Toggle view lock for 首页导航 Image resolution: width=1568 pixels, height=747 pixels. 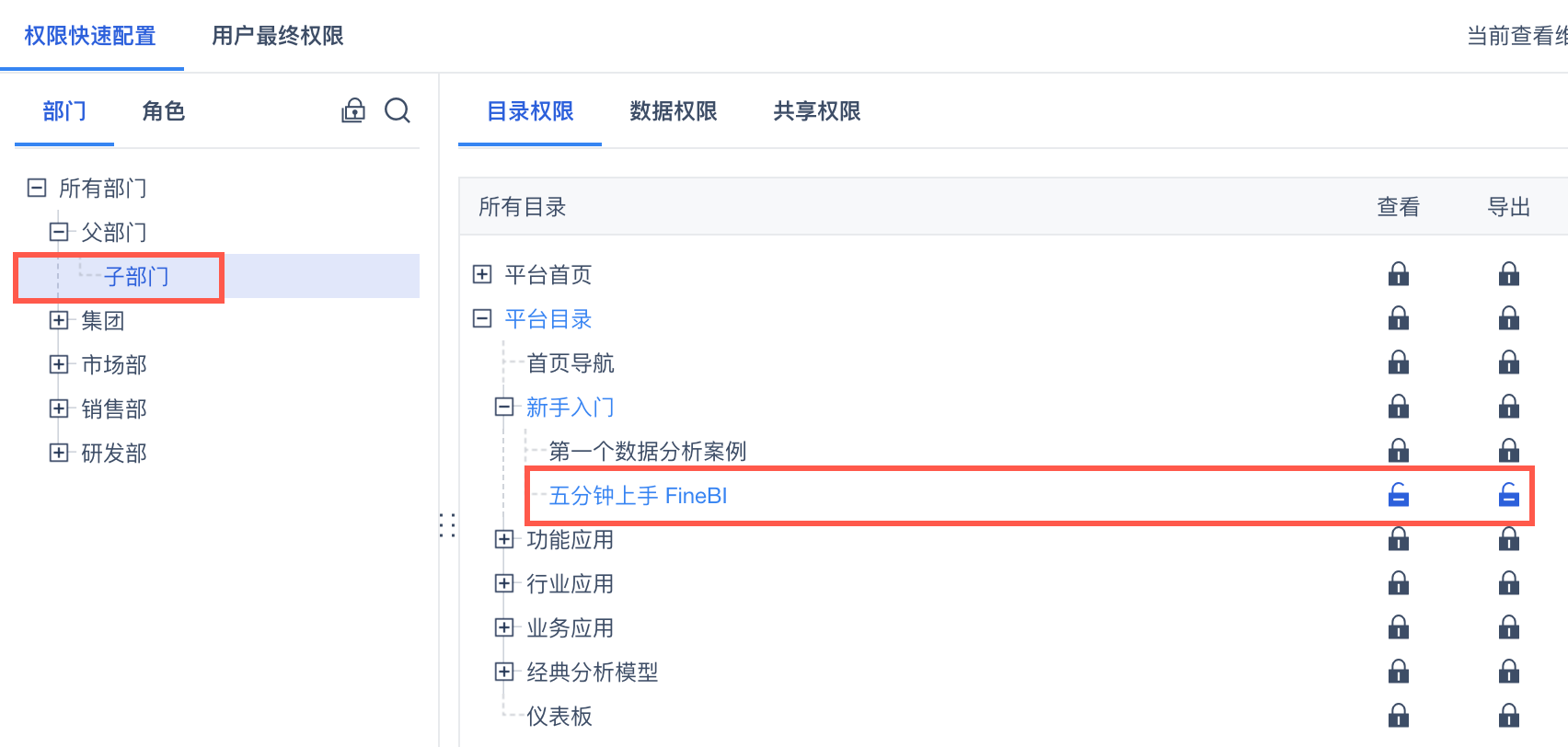(1398, 362)
